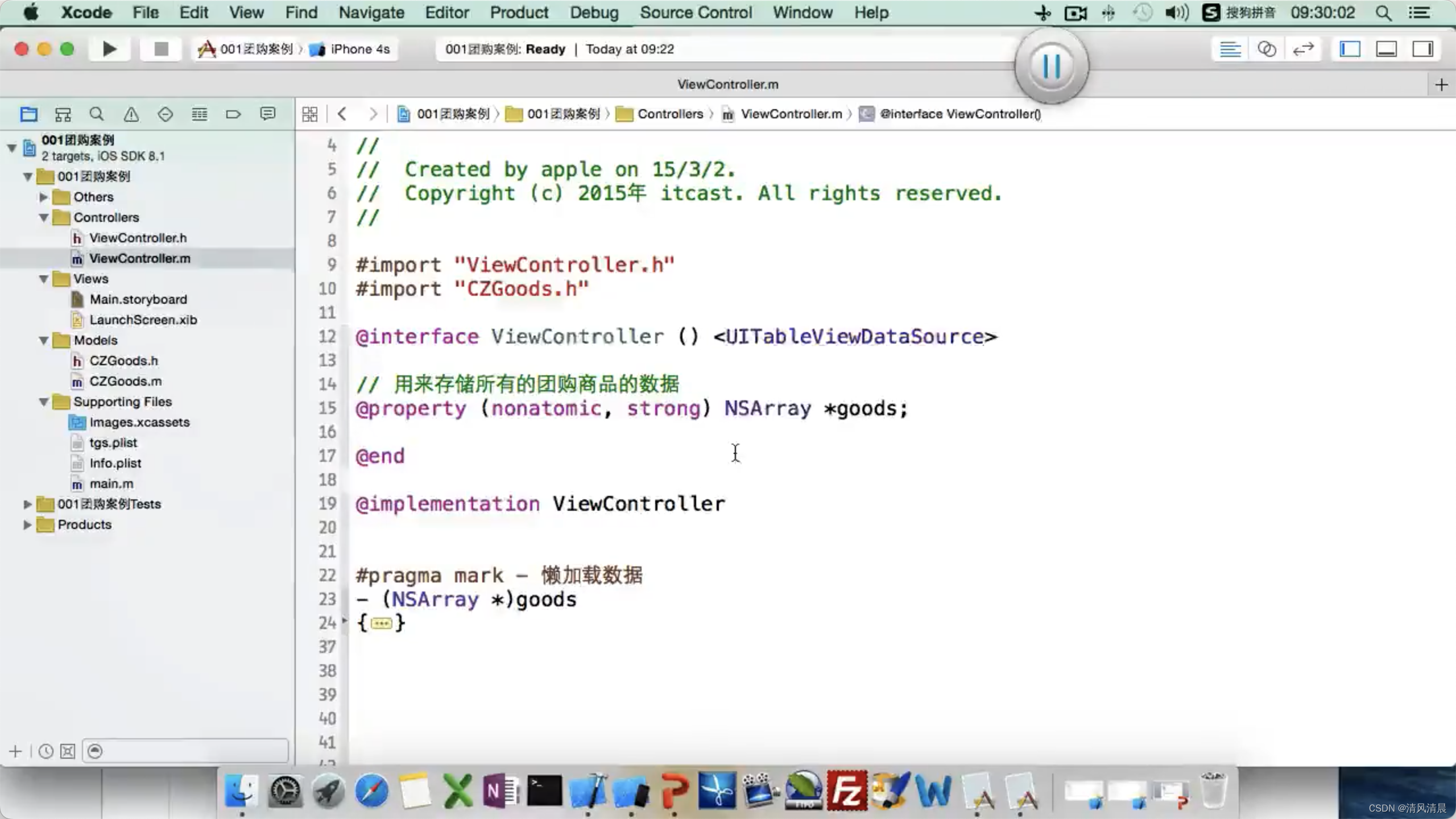
Task: Toggle the Debug area visibility
Action: tap(1387, 49)
